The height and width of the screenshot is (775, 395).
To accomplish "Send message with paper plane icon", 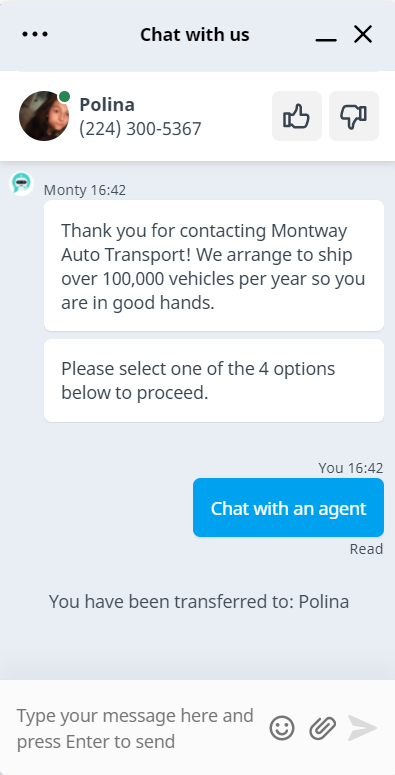I will (362, 728).
